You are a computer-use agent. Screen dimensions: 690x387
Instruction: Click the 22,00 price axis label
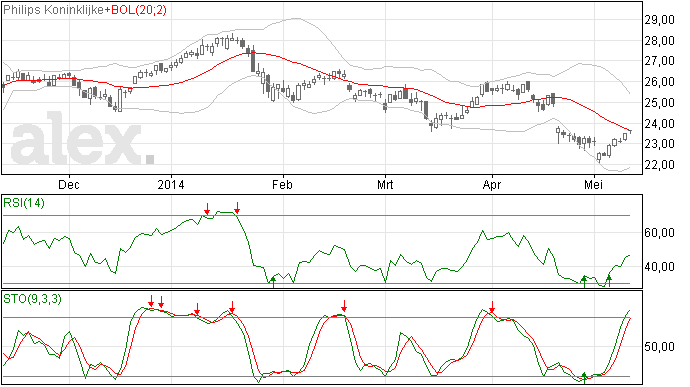659,165
